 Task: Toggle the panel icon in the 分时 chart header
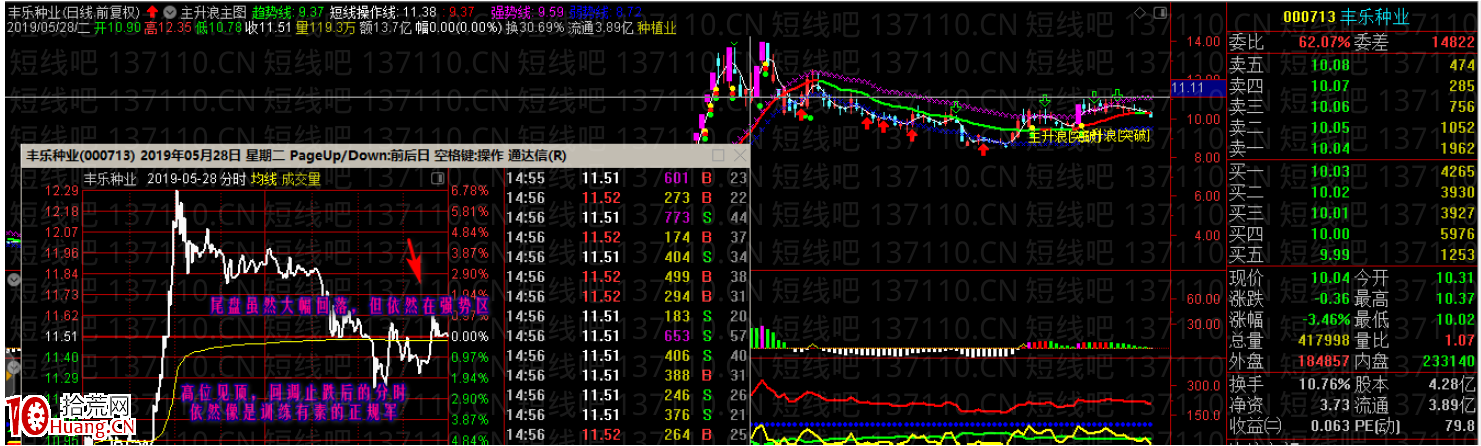coord(436,178)
